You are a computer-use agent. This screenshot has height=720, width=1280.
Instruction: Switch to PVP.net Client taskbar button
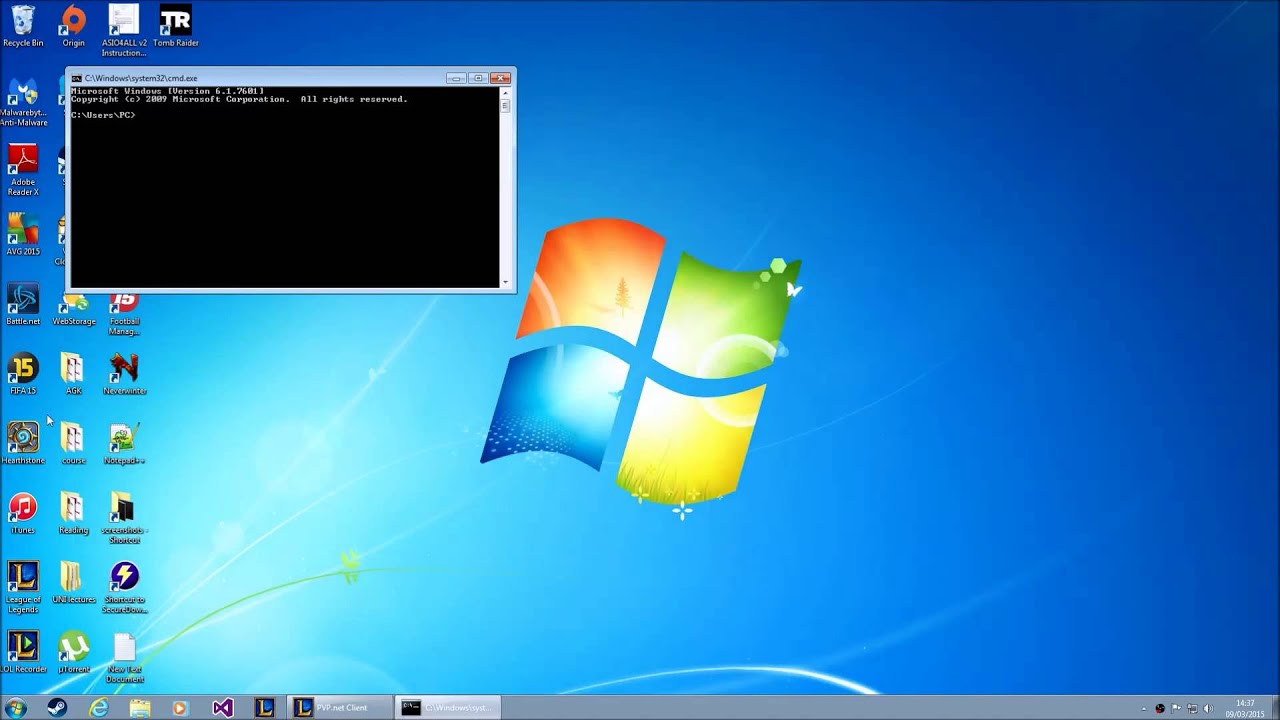340,708
